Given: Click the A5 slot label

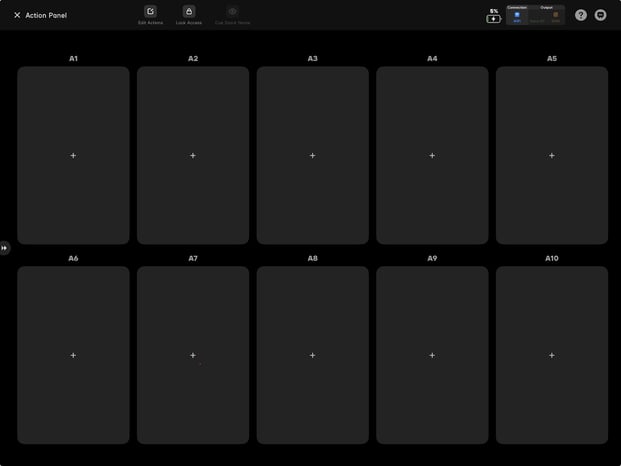Looking at the screenshot, I should (x=552, y=59).
